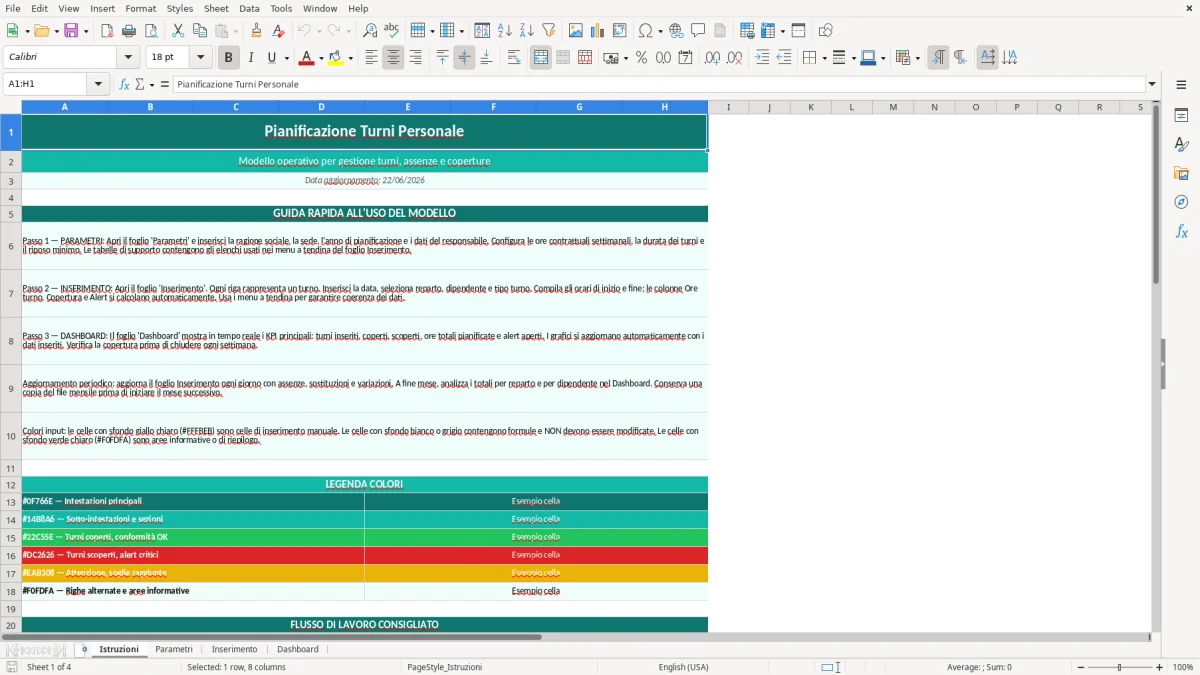Screen dimensions: 1200x675
Task: Click the Function Wizard fx icon
Action: coord(124,84)
